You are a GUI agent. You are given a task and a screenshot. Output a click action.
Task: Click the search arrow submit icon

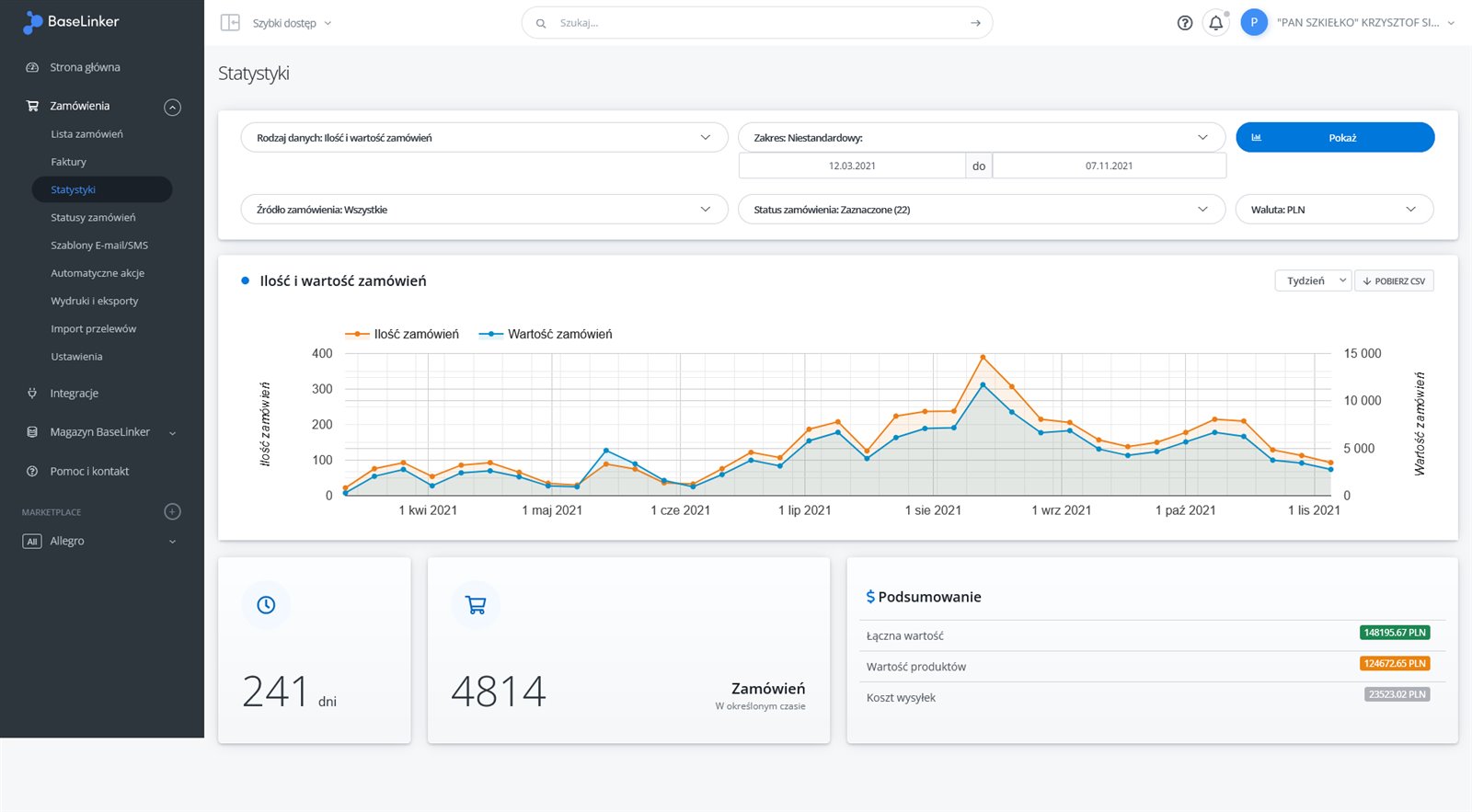(x=975, y=23)
